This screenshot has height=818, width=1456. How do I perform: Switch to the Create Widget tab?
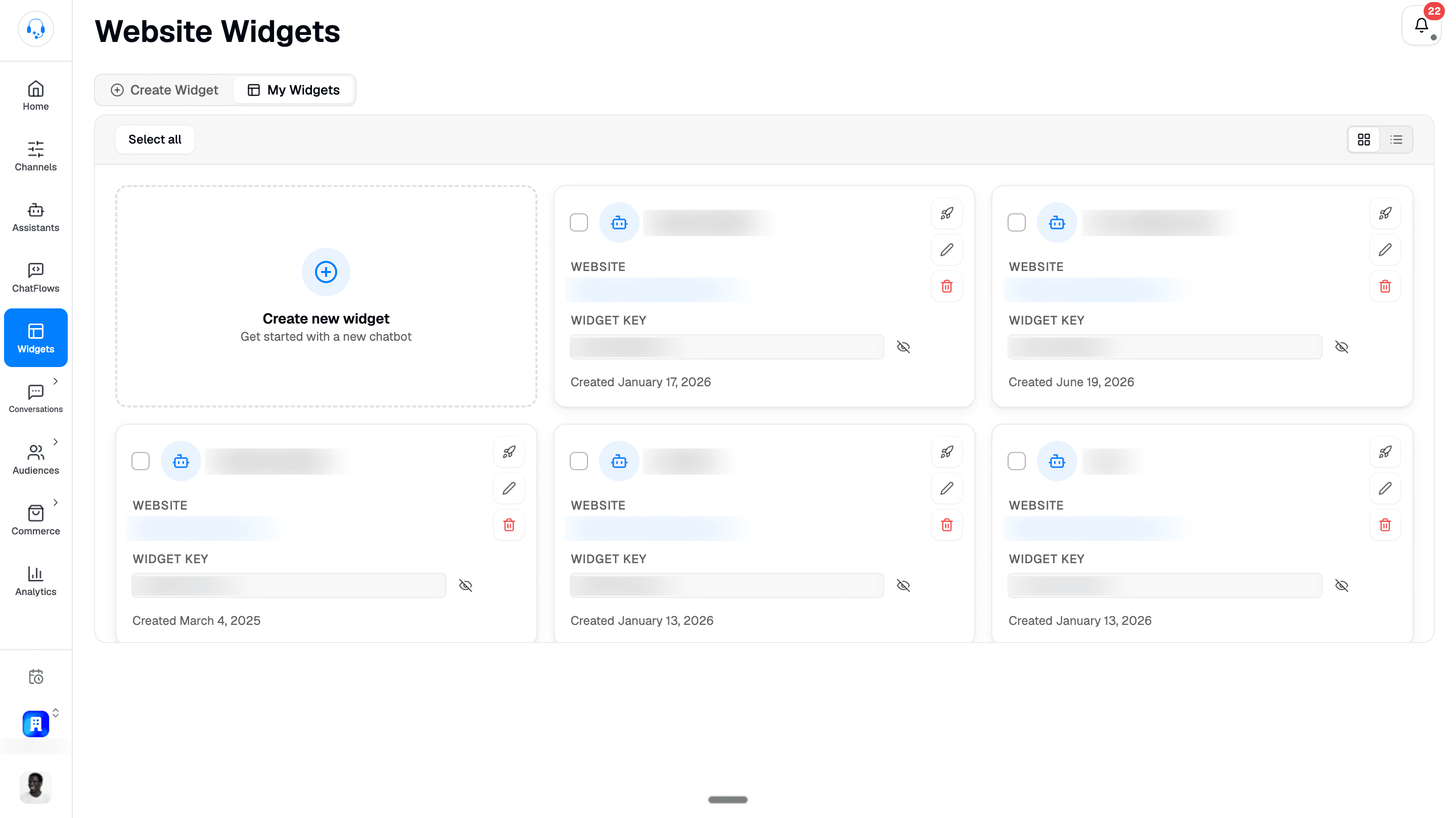point(164,90)
